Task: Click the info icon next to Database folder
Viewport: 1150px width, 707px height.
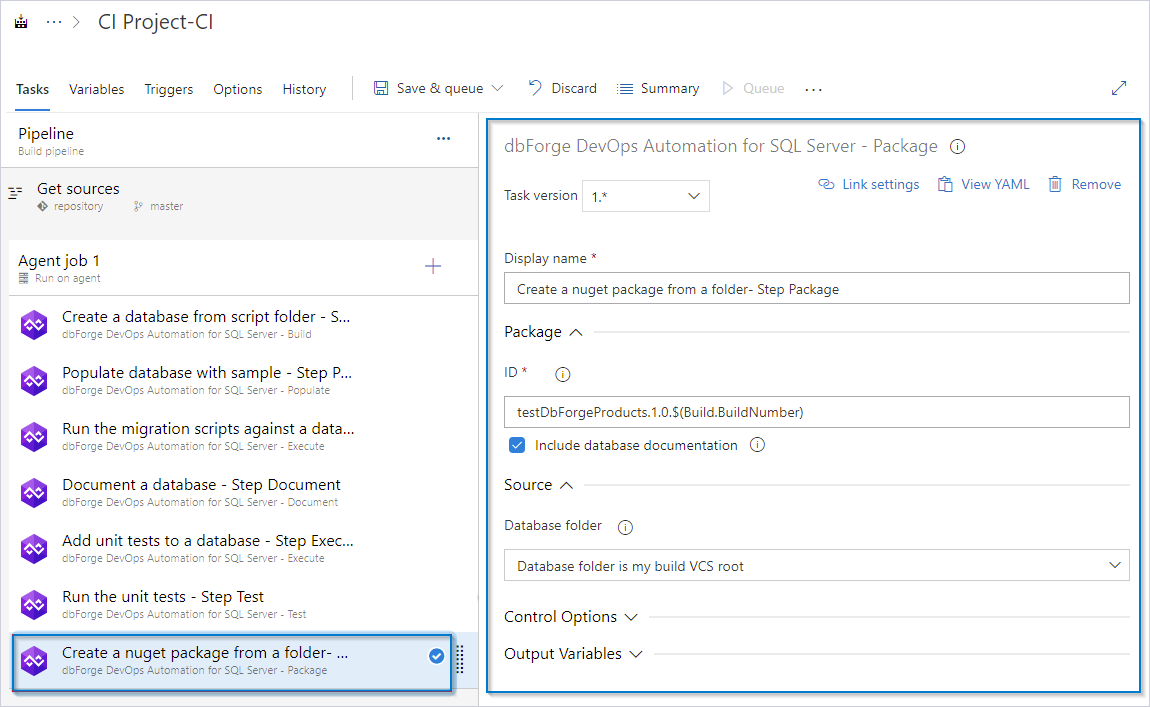Action: (625, 527)
